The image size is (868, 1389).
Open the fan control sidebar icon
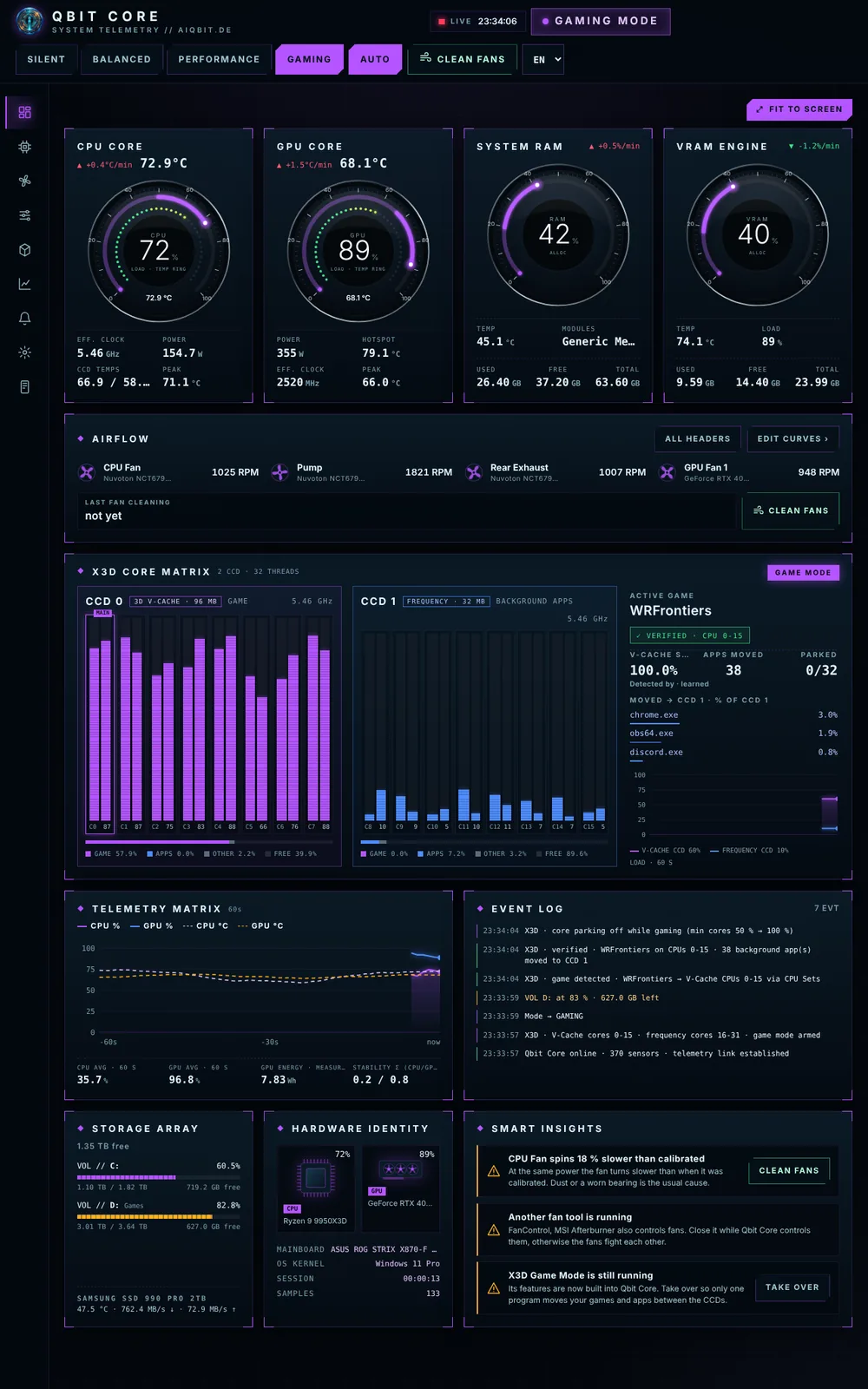click(x=24, y=181)
